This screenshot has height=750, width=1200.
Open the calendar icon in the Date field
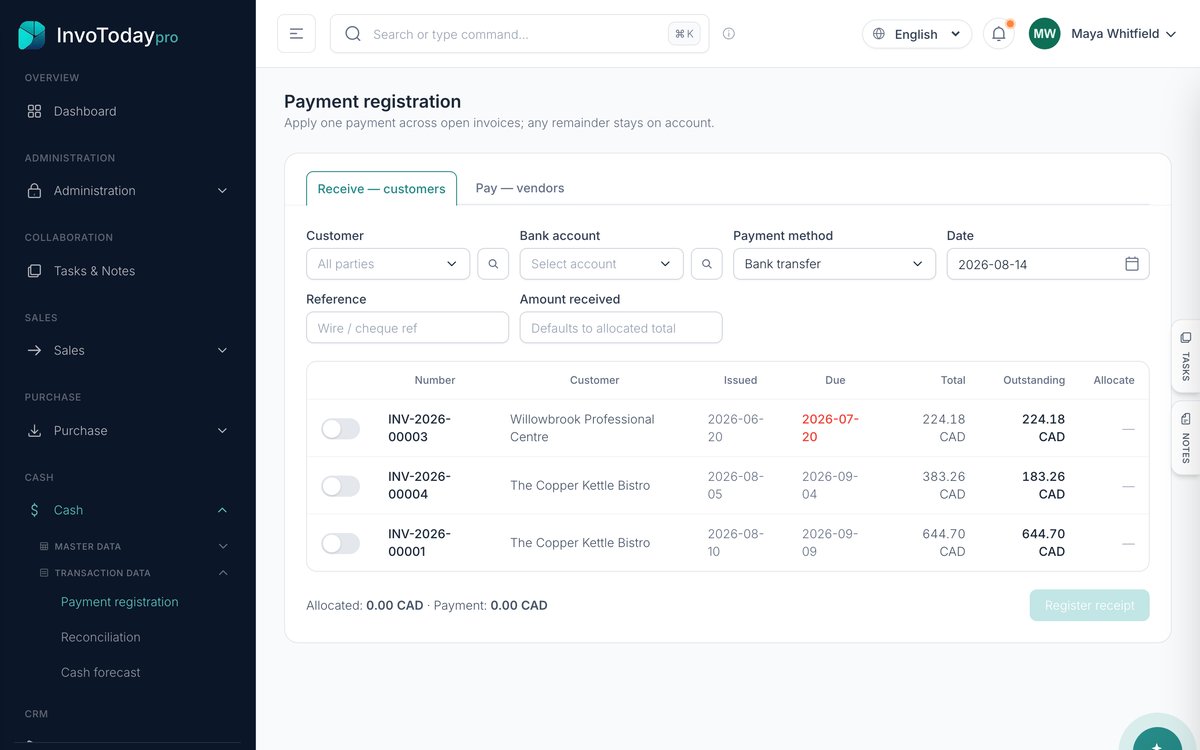[1132, 264]
